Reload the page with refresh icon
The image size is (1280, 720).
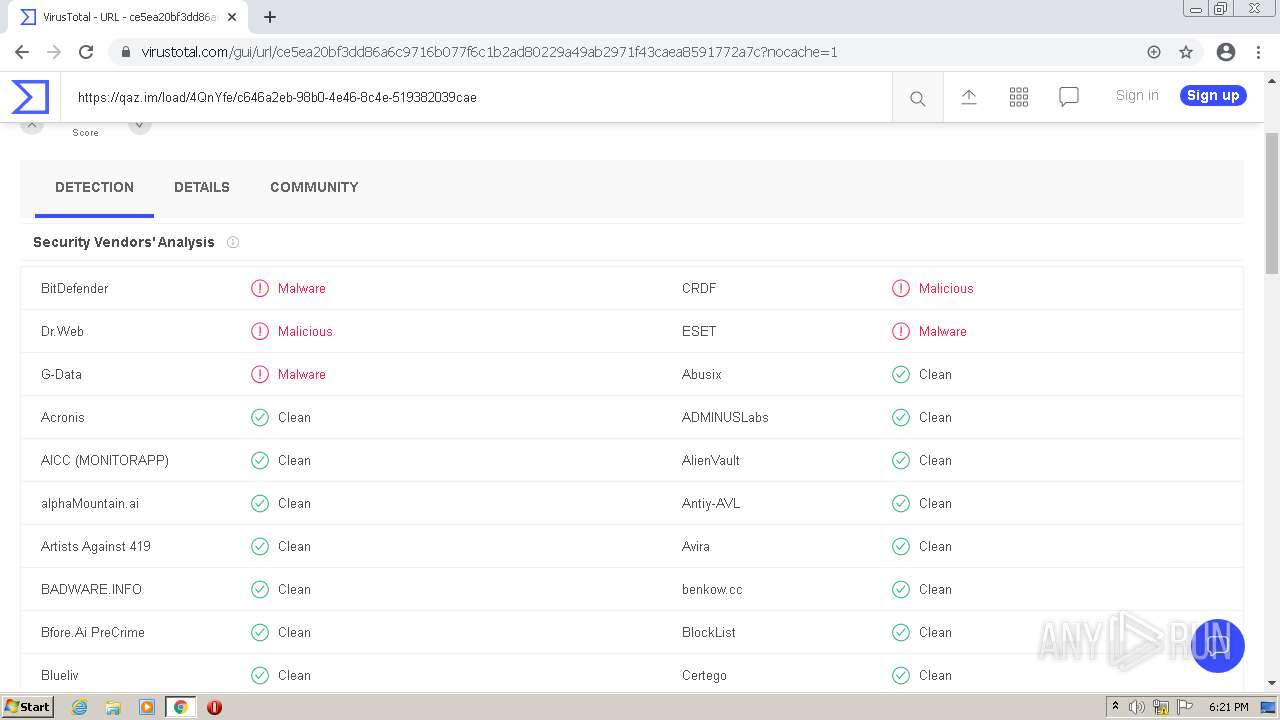pyautogui.click(x=86, y=52)
